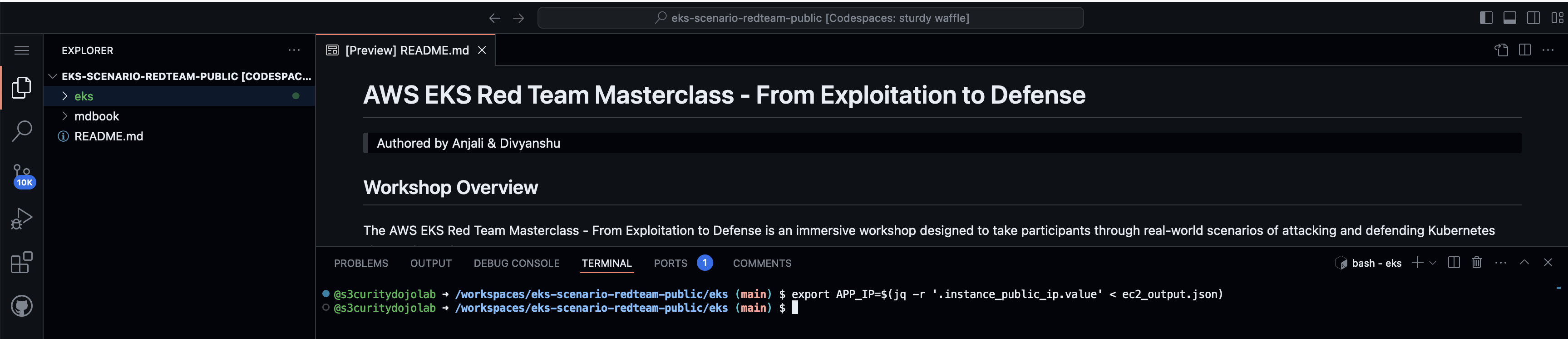The image size is (1568, 339).
Task: Toggle the primary side bar visibility
Action: click(1486, 18)
